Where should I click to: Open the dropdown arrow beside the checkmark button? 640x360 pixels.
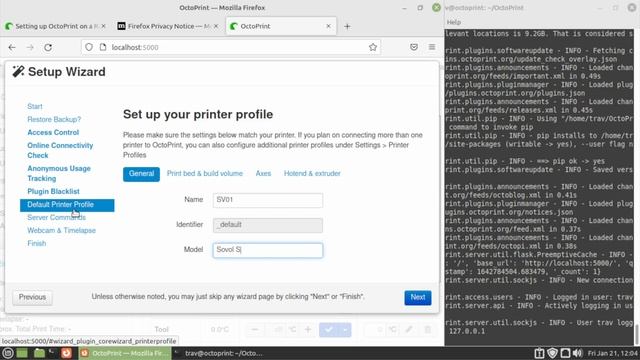[x=345, y=330]
